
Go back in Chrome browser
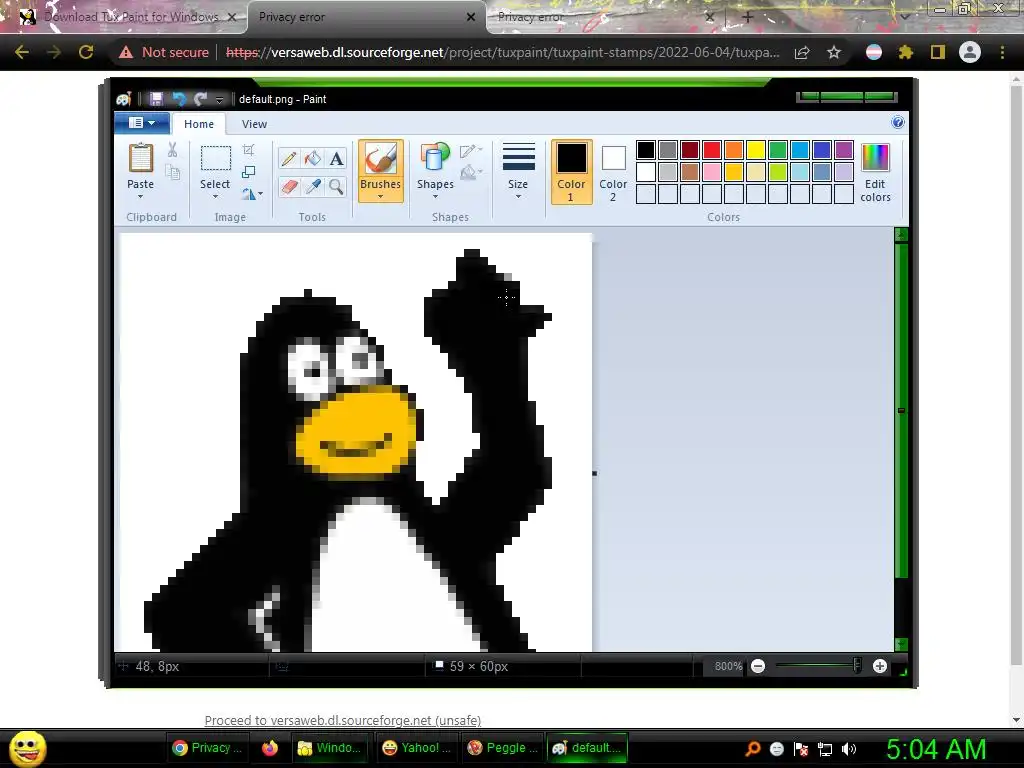22,52
